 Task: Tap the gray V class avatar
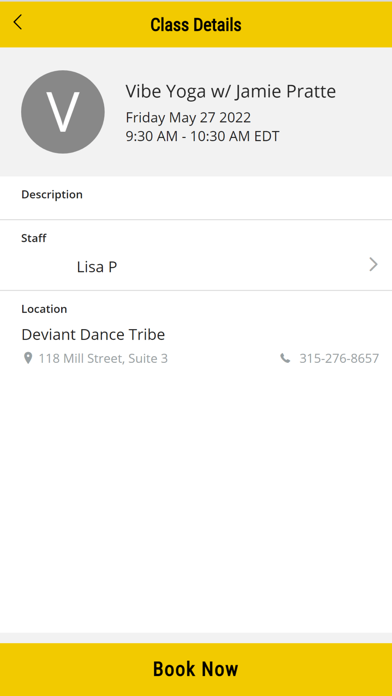[63, 112]
